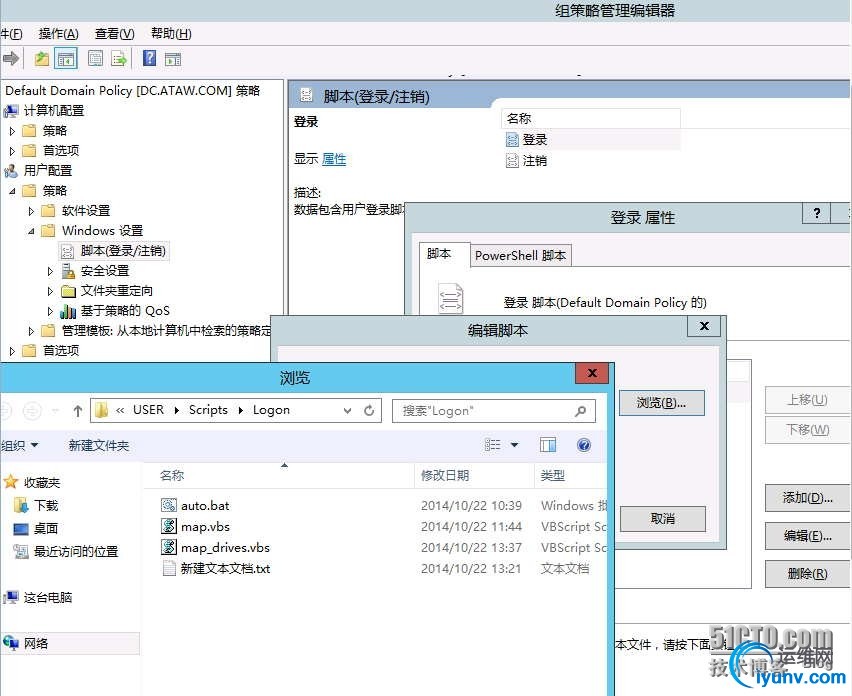The width and height of the screenshot is (852, 696).
Task: Click 取消 in 编辑脚本 dialog
Action: pos(662,519)
